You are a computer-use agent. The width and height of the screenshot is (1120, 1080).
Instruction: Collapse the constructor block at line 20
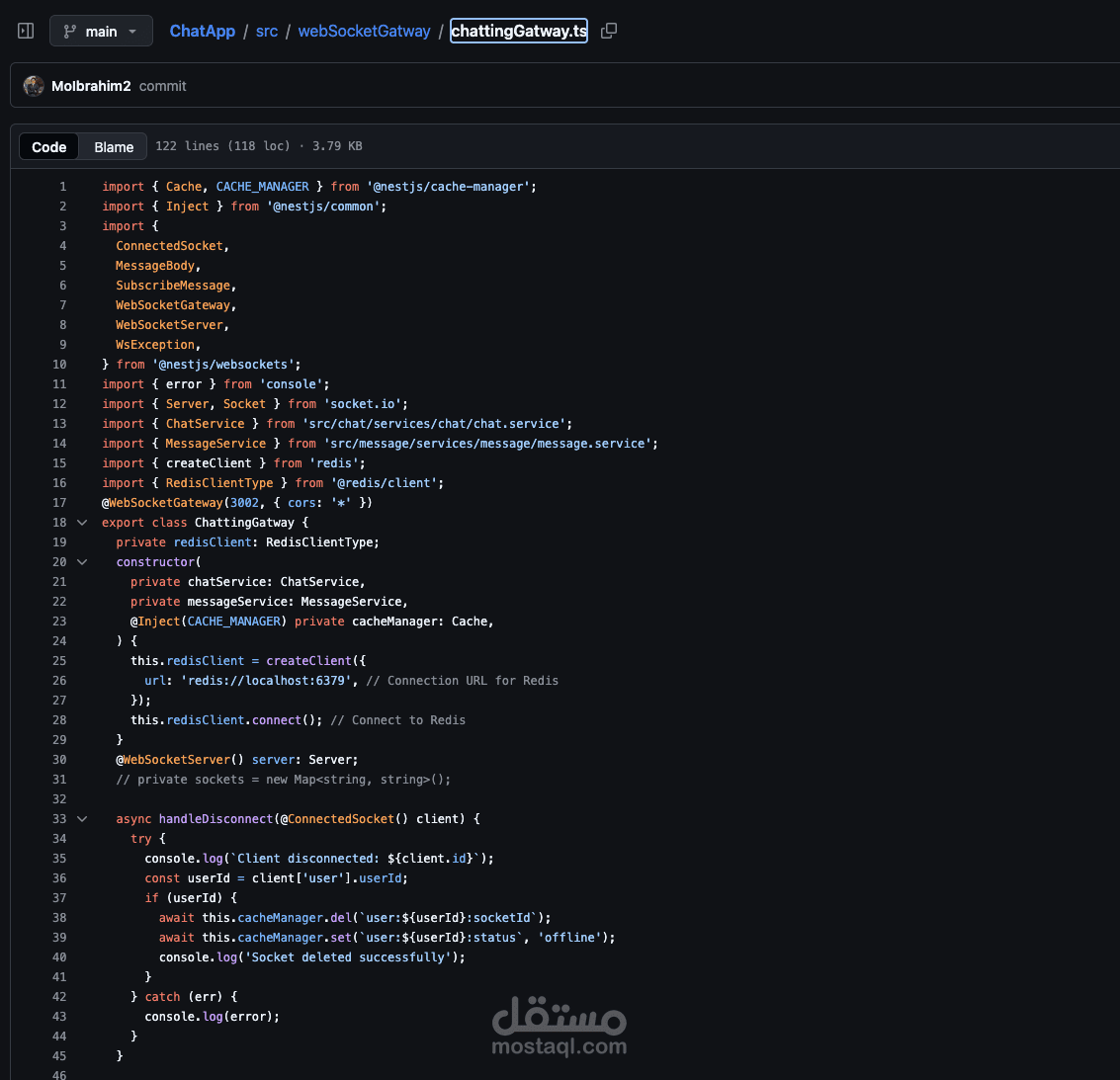(82, 562)
